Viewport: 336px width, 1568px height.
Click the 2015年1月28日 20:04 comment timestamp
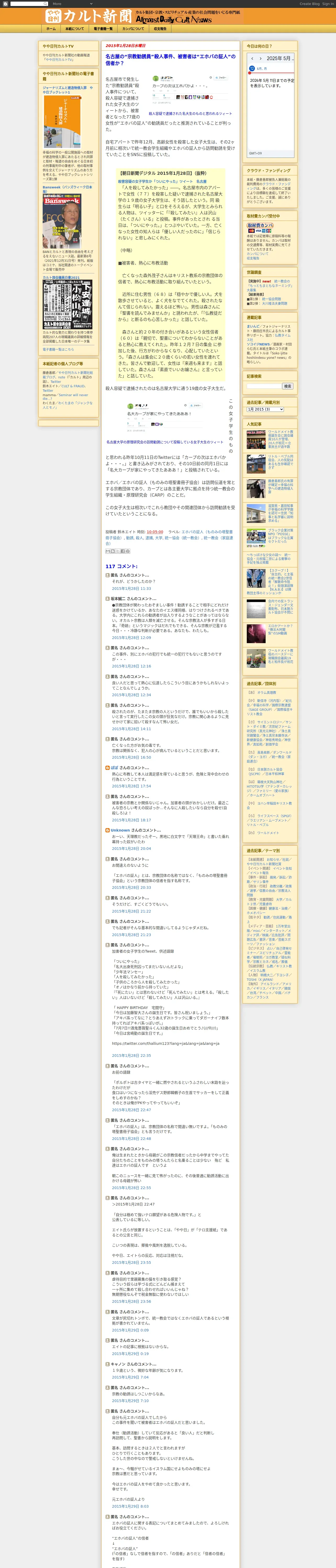131,849
